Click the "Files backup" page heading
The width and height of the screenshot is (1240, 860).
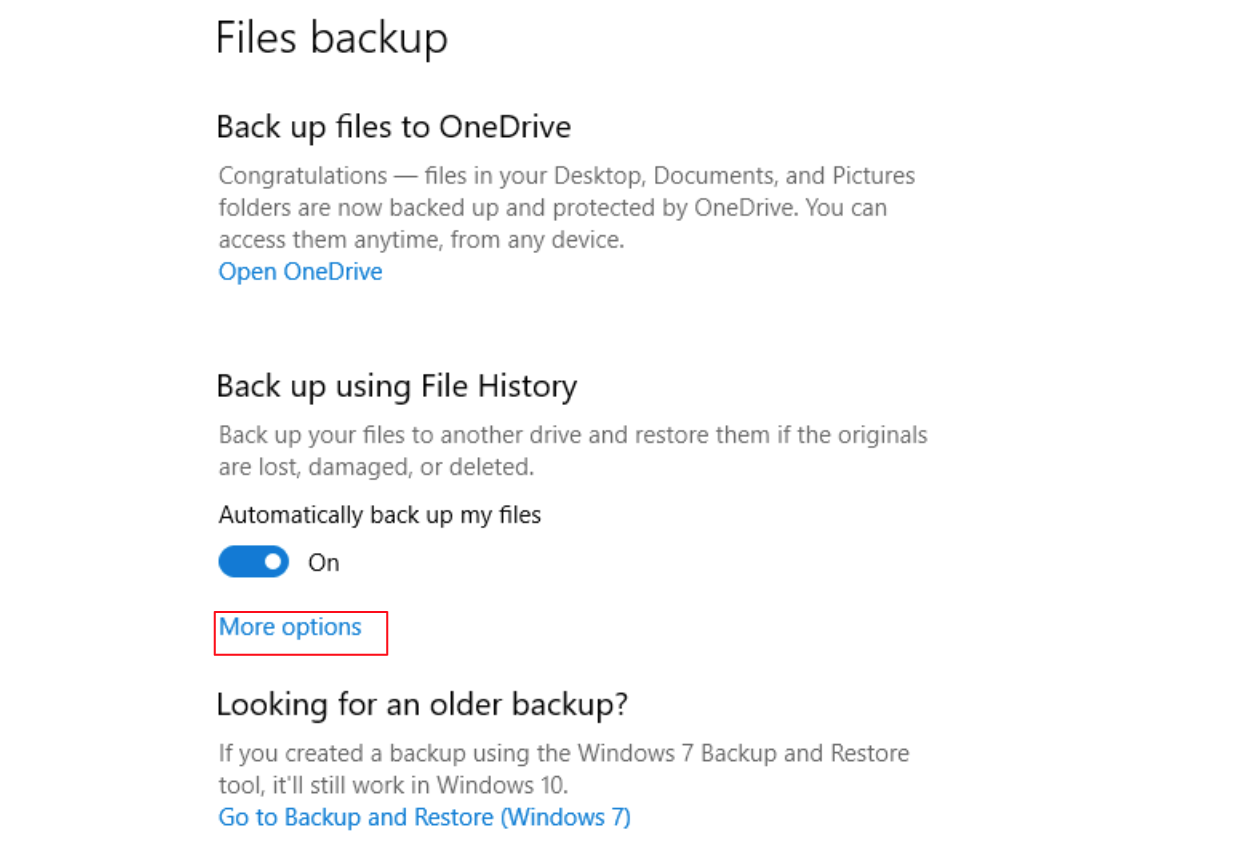[x=332, y=38]
